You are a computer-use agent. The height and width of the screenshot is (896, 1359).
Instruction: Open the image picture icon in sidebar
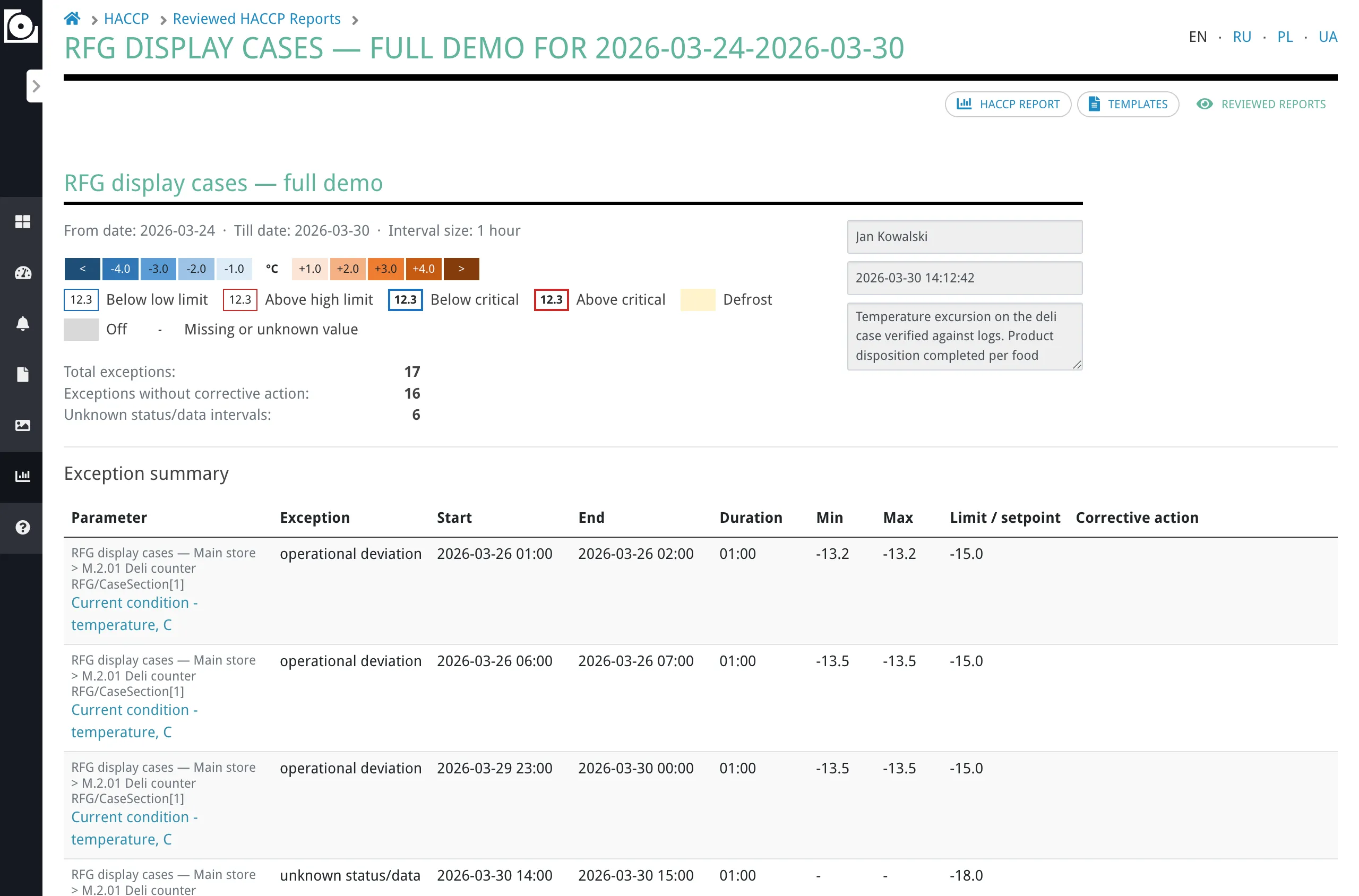(22, 425)
